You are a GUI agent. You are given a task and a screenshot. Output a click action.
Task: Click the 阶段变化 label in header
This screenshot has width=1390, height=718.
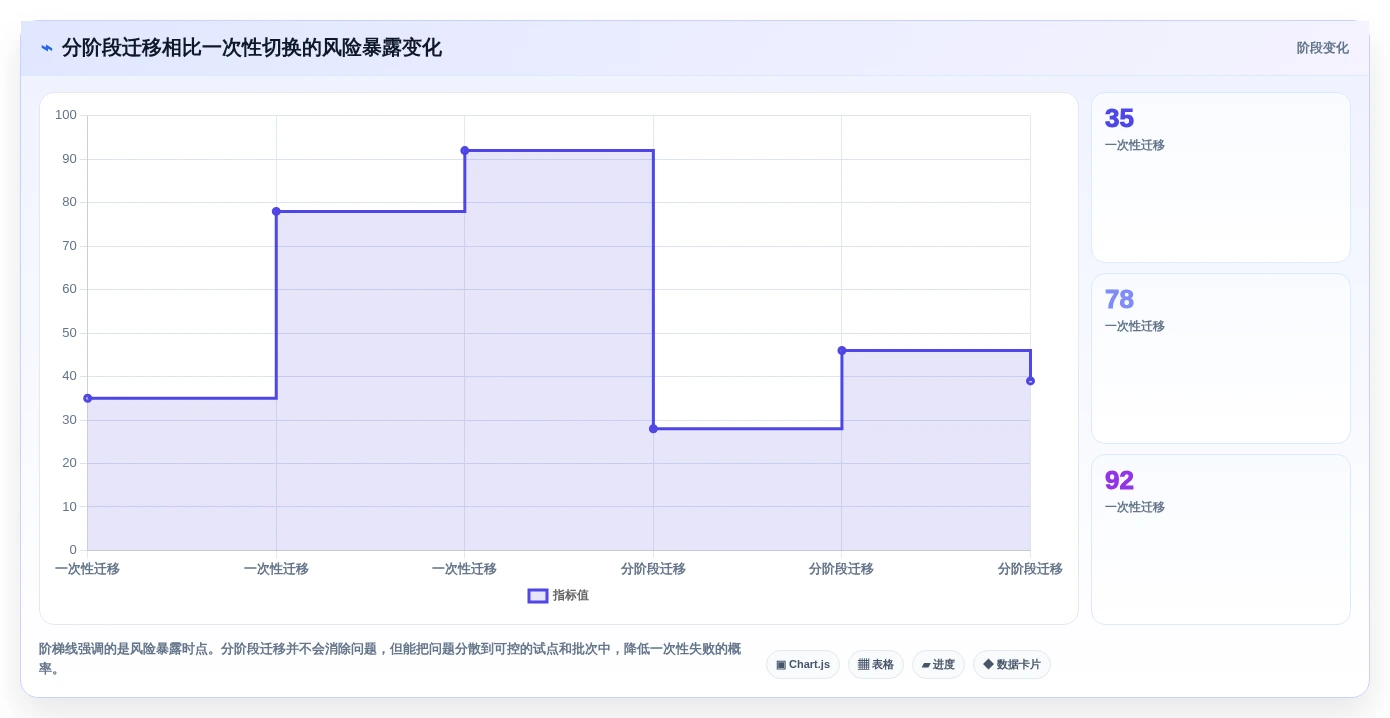(x=1322, y=48)
